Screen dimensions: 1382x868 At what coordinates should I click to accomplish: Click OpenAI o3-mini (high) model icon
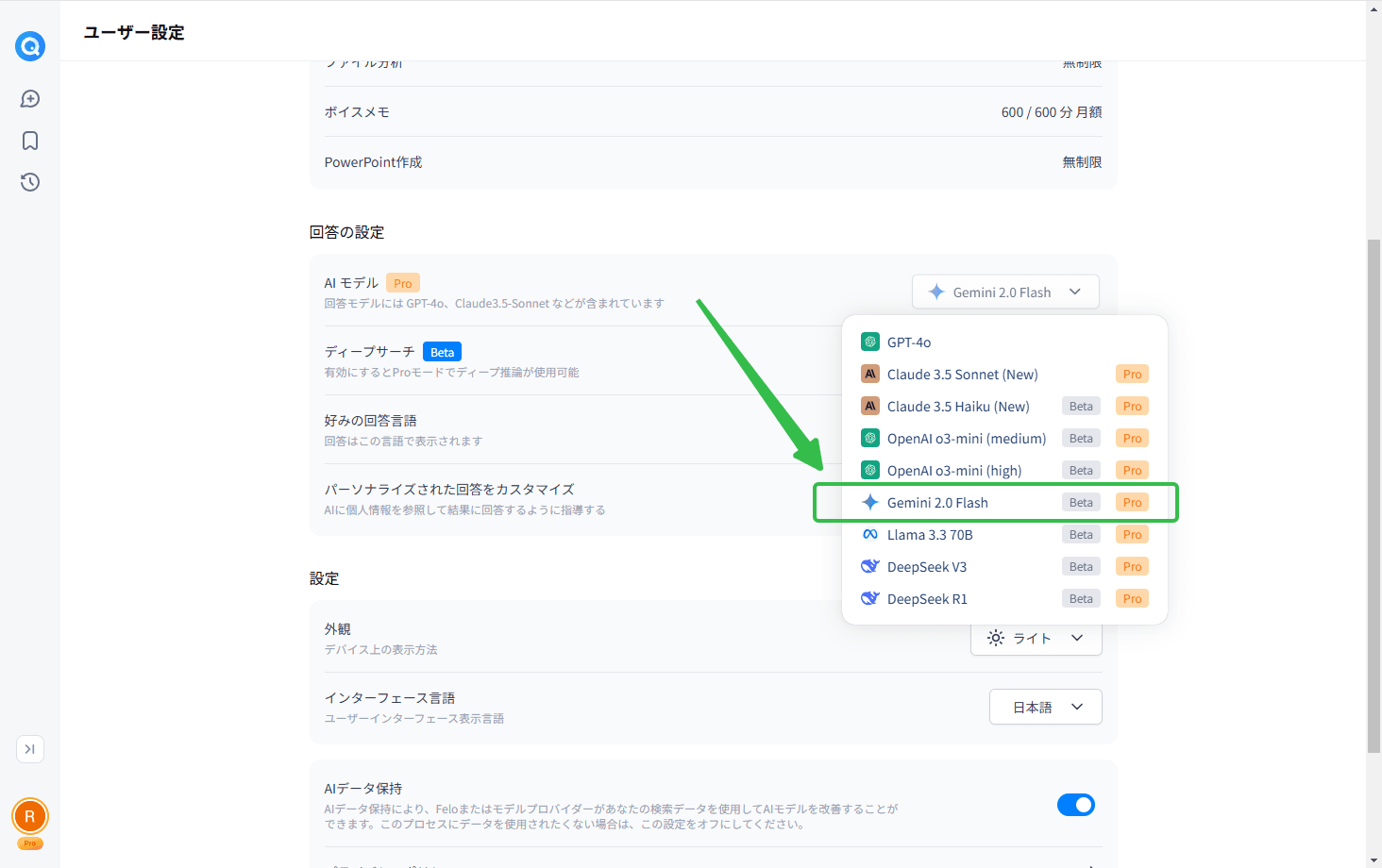(870, 471)
